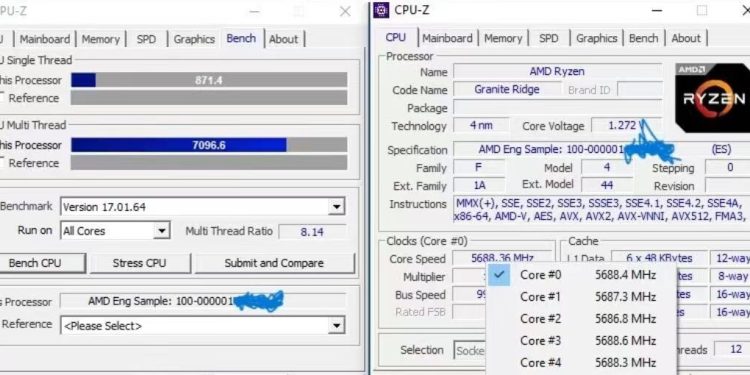The image size is (750, 375).
Task: Click the Single Thread score bar 871.4
Action: click(x=209, y=80)
